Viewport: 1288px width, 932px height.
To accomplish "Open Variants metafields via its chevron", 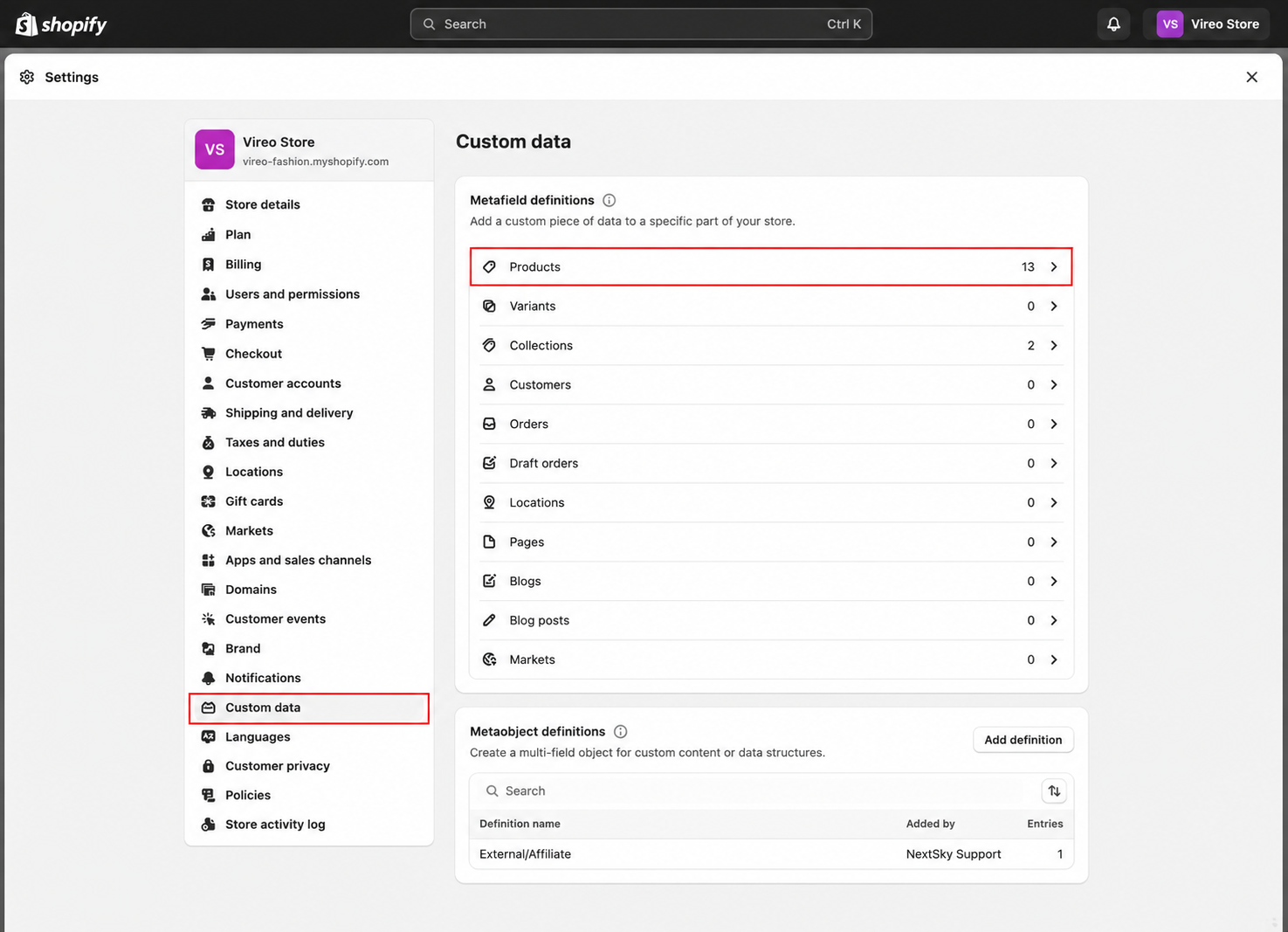I will [x=1054, y=306].
